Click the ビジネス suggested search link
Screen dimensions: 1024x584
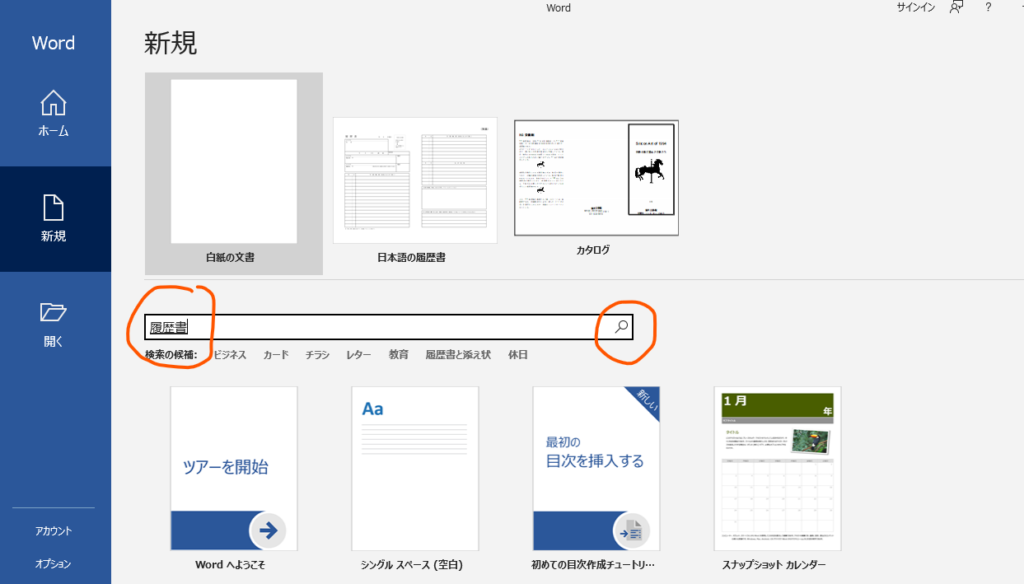[x=229, y=355]
